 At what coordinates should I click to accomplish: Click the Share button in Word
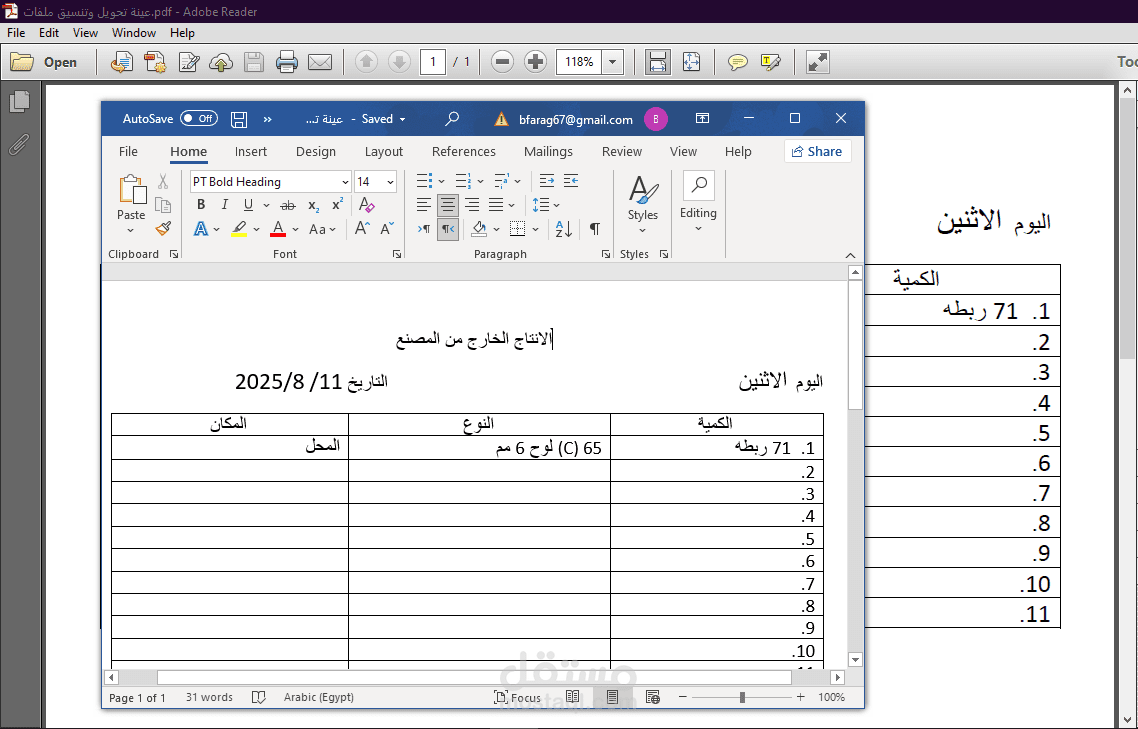coord(817,151)
